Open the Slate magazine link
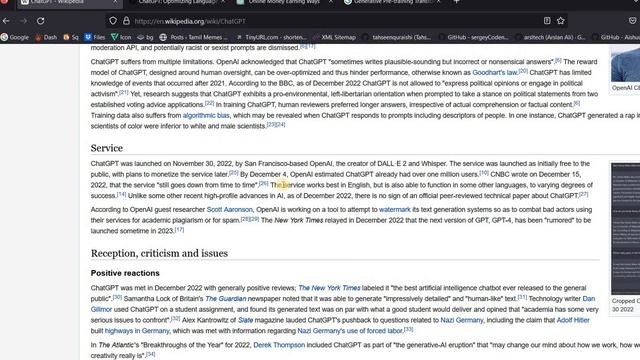 (245, 320)
